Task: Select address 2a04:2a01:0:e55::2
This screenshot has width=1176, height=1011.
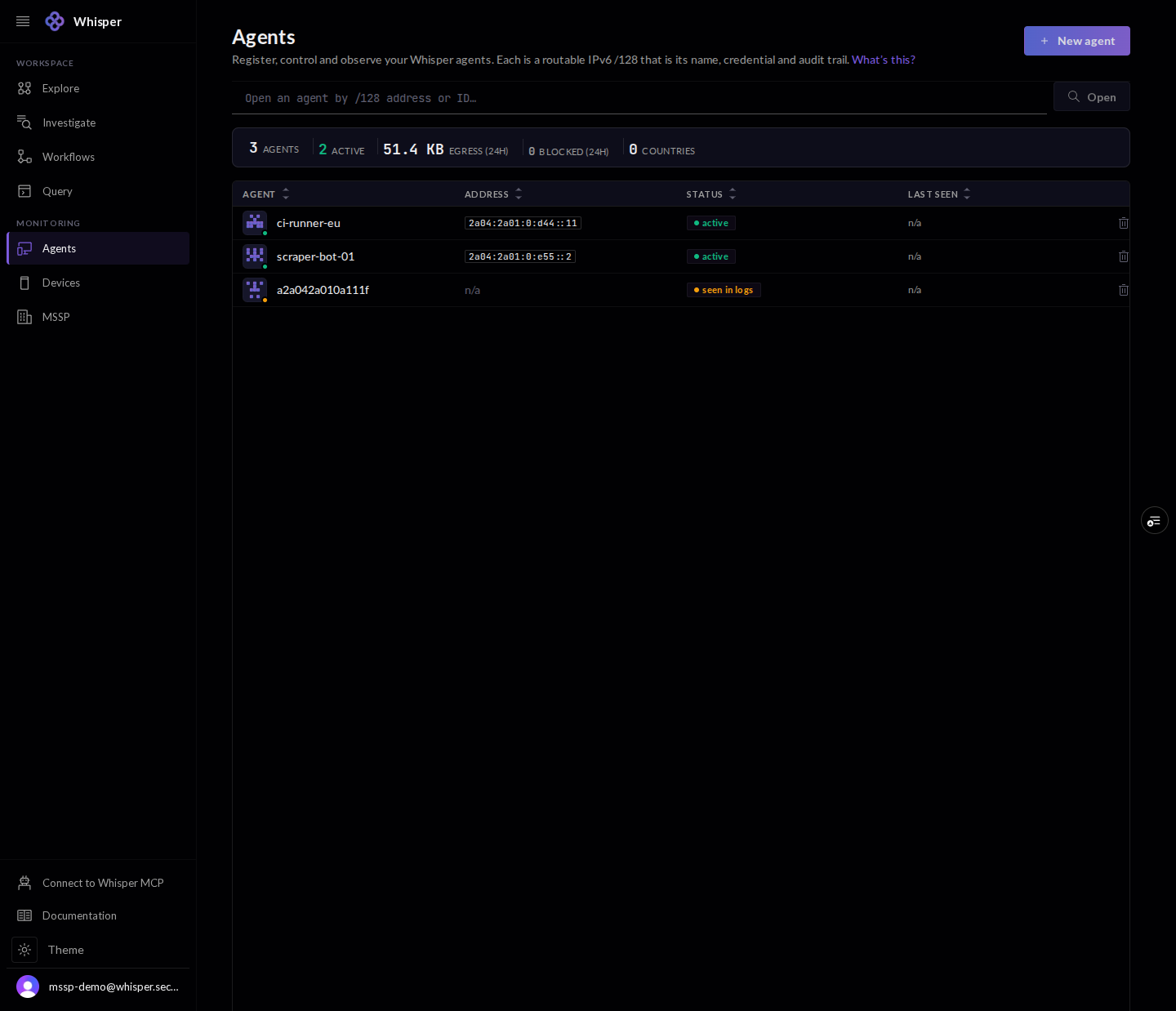Action: tap(520, 256)
